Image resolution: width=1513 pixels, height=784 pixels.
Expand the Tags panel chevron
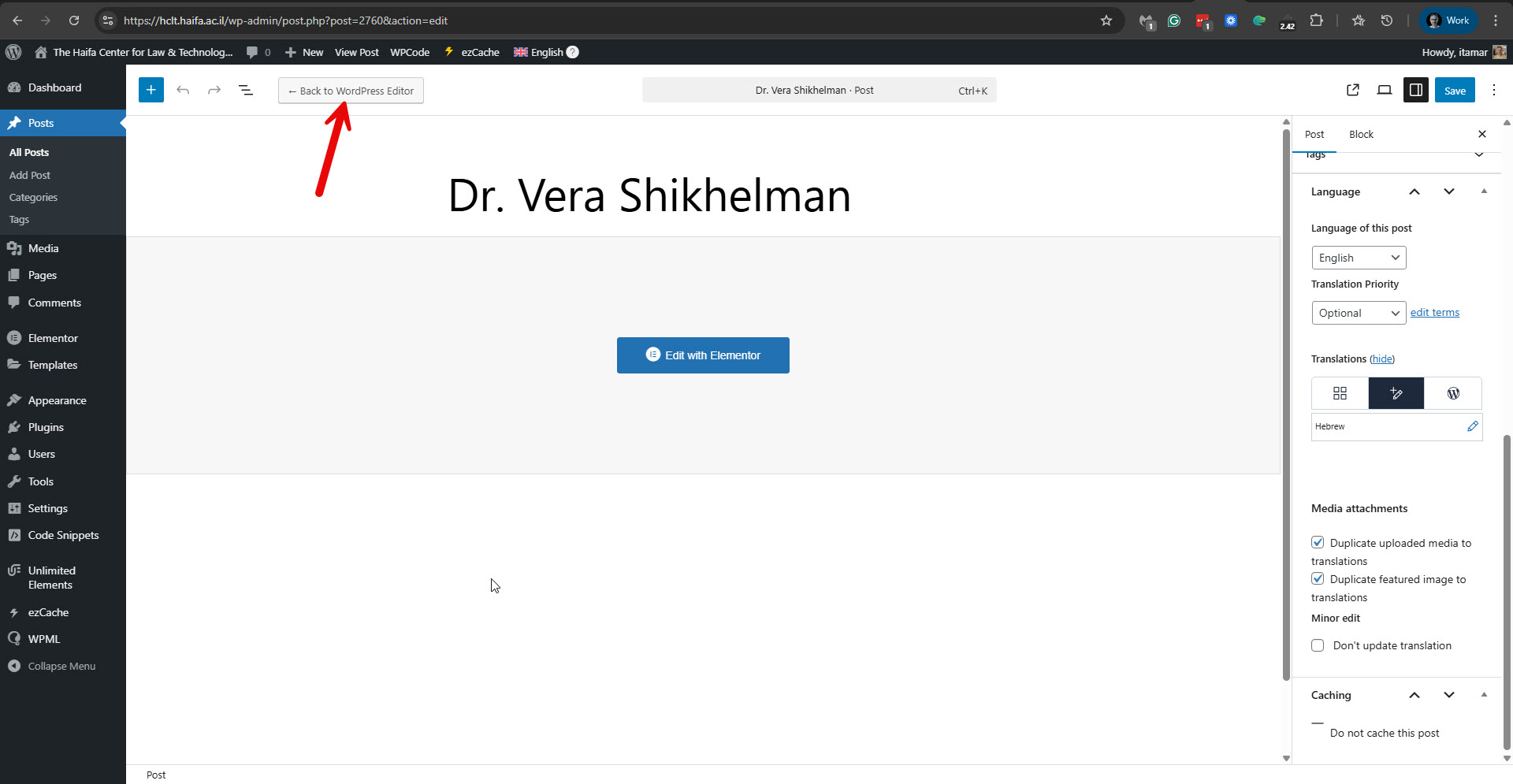click(1479, 154)
